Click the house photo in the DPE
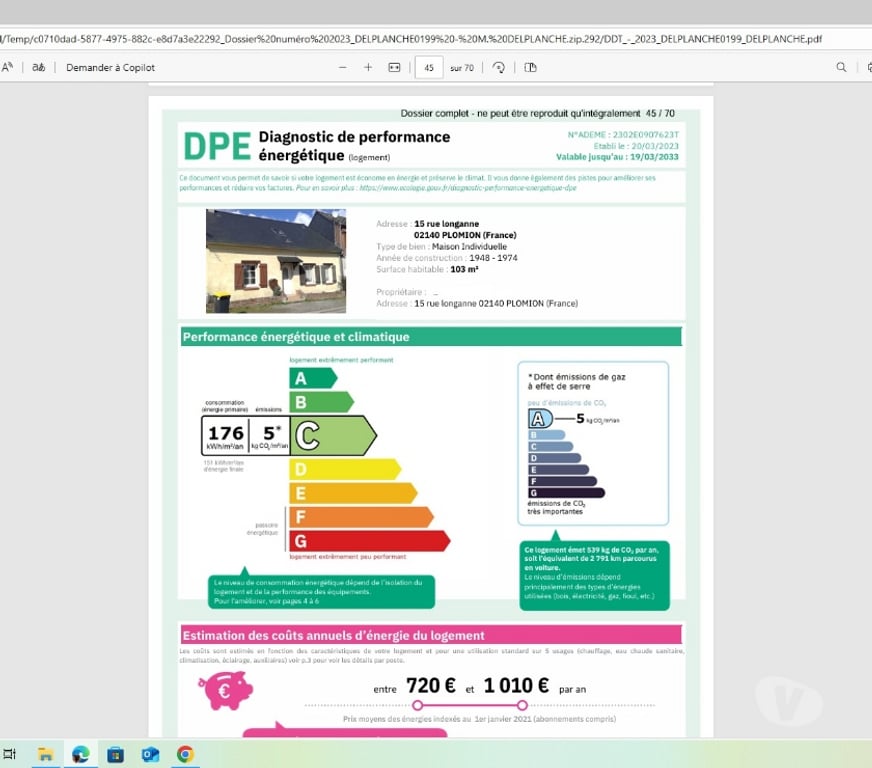 click(276, 261)
